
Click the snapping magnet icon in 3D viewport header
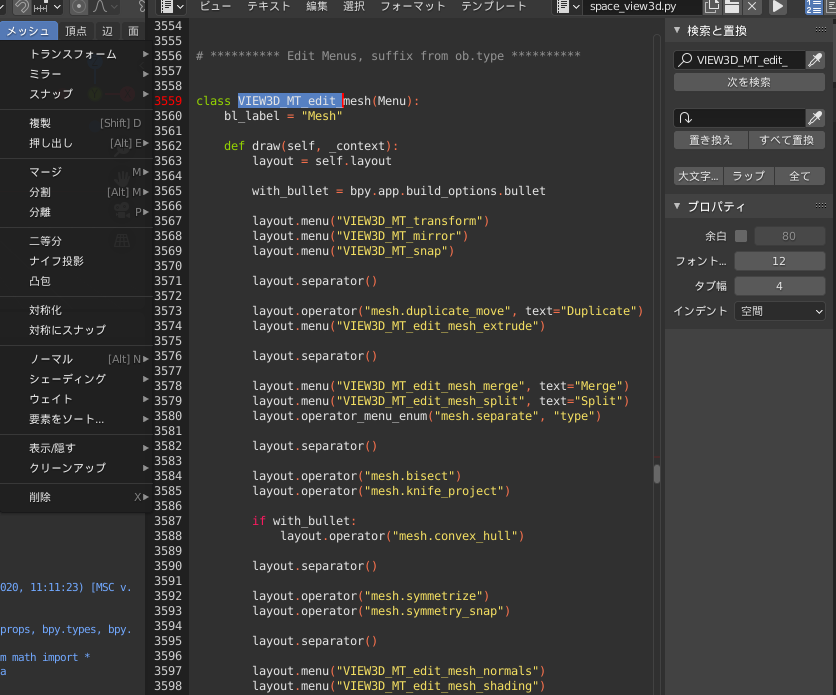(22, 6)
